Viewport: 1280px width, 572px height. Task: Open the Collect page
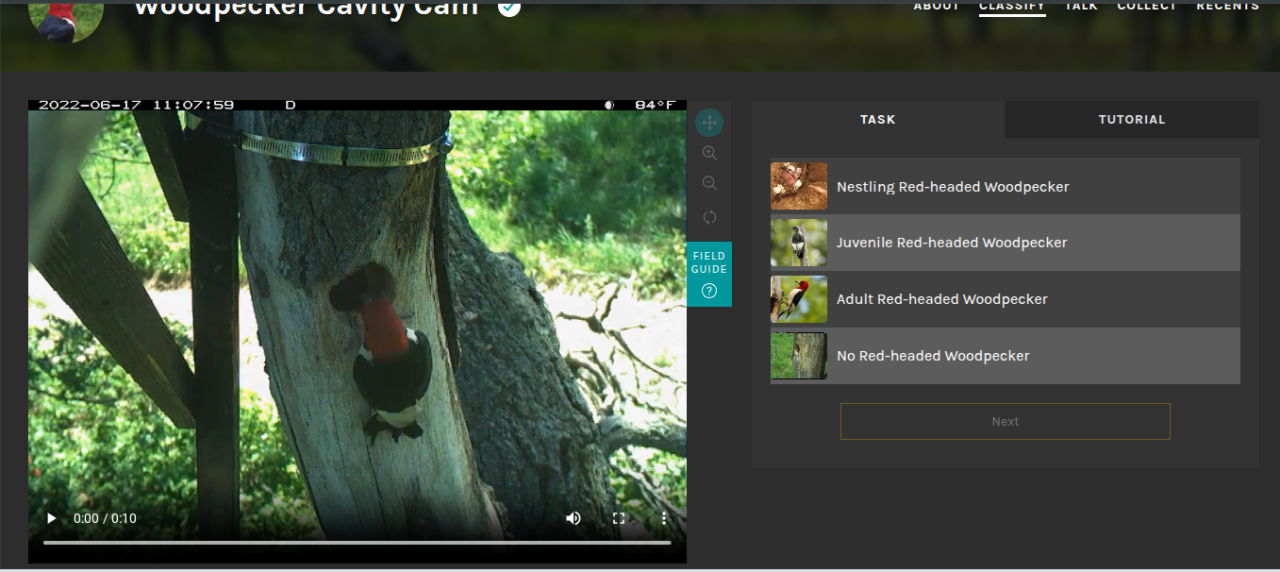point(1147,6)
